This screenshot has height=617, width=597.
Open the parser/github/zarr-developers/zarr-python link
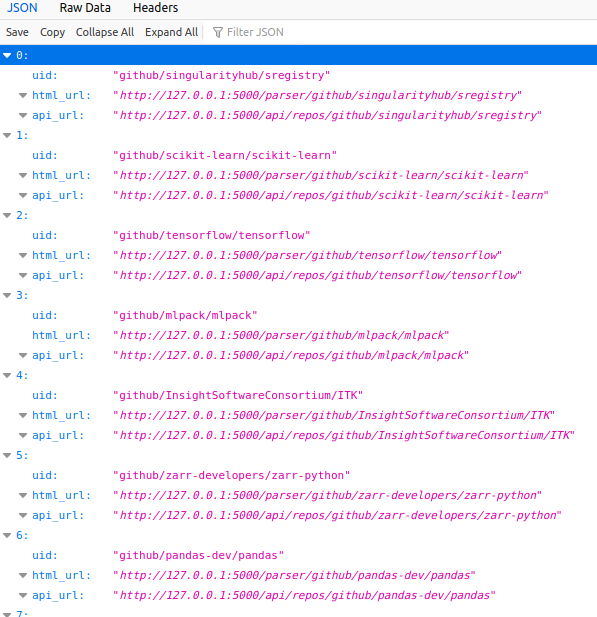pyautogui.click(x=328, y=495)
